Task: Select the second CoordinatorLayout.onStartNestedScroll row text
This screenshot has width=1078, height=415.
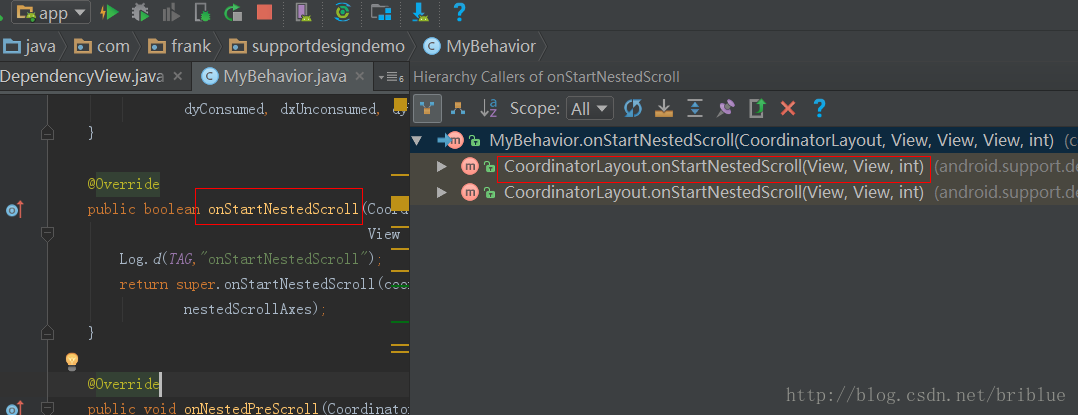Action: point(714,193)
